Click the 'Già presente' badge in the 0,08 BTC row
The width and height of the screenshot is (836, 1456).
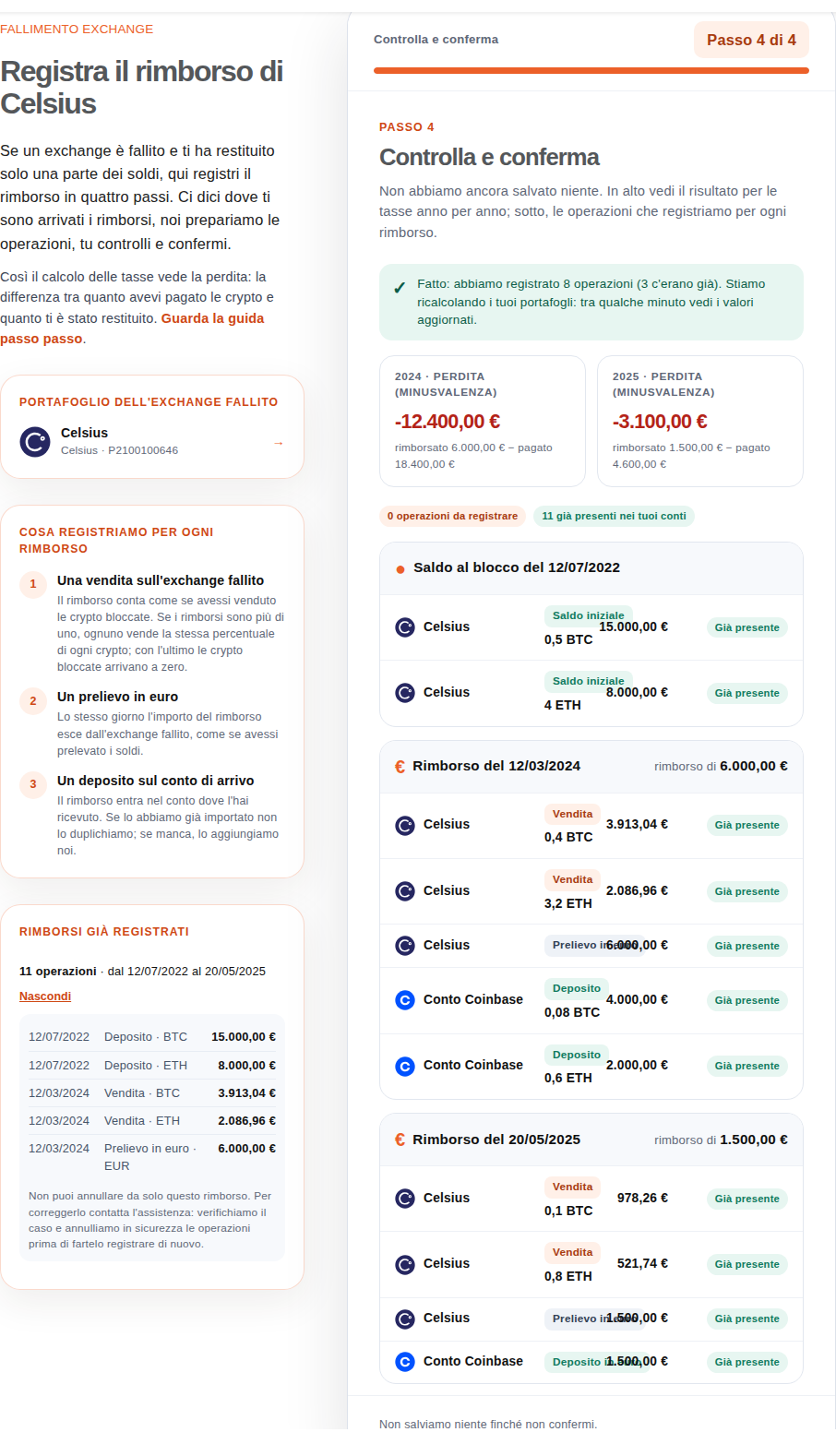(x=747, y=1000)
